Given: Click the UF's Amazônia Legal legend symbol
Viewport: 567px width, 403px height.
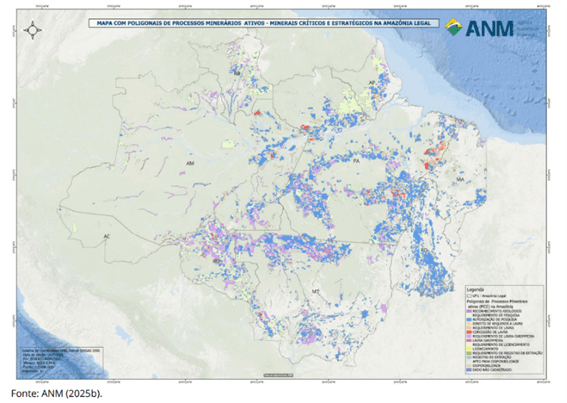Looking at the screenshot, I should pos(469,296).
